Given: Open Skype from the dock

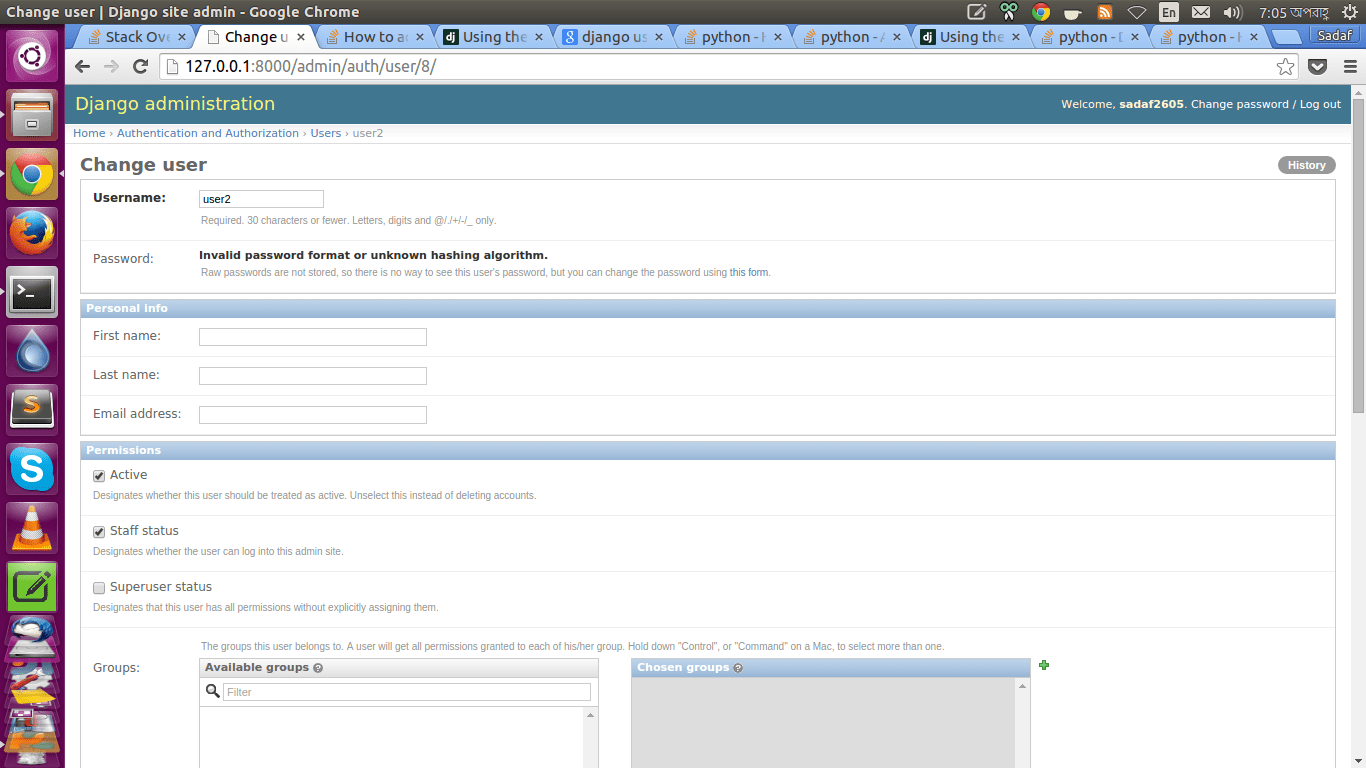Looking at the screenshot, I should point(32,469).
